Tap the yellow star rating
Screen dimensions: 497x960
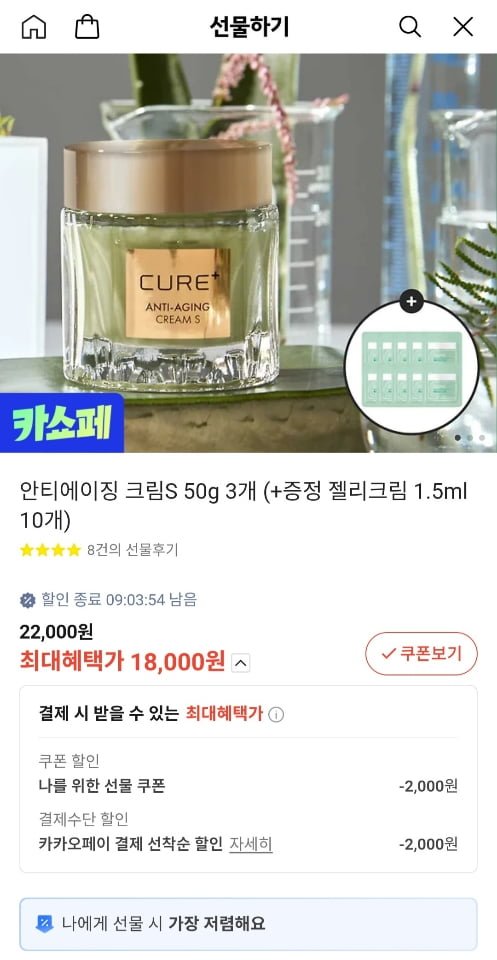pos(50,550)
